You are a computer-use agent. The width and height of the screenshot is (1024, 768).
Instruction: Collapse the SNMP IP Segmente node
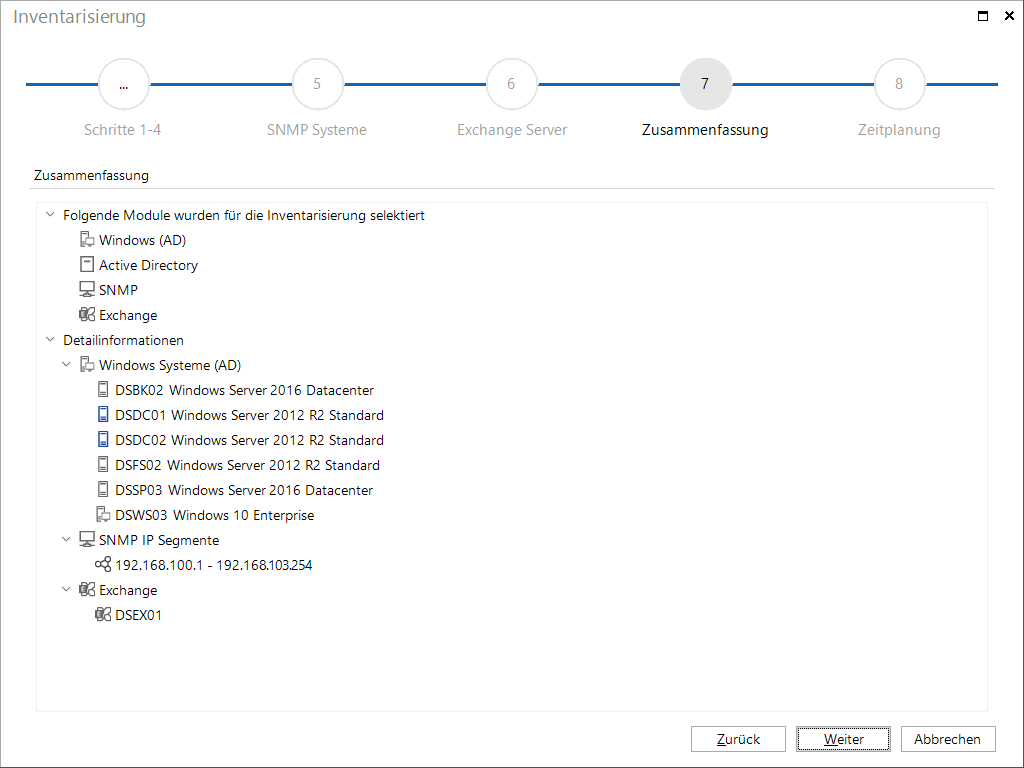(x=66, y=539)
